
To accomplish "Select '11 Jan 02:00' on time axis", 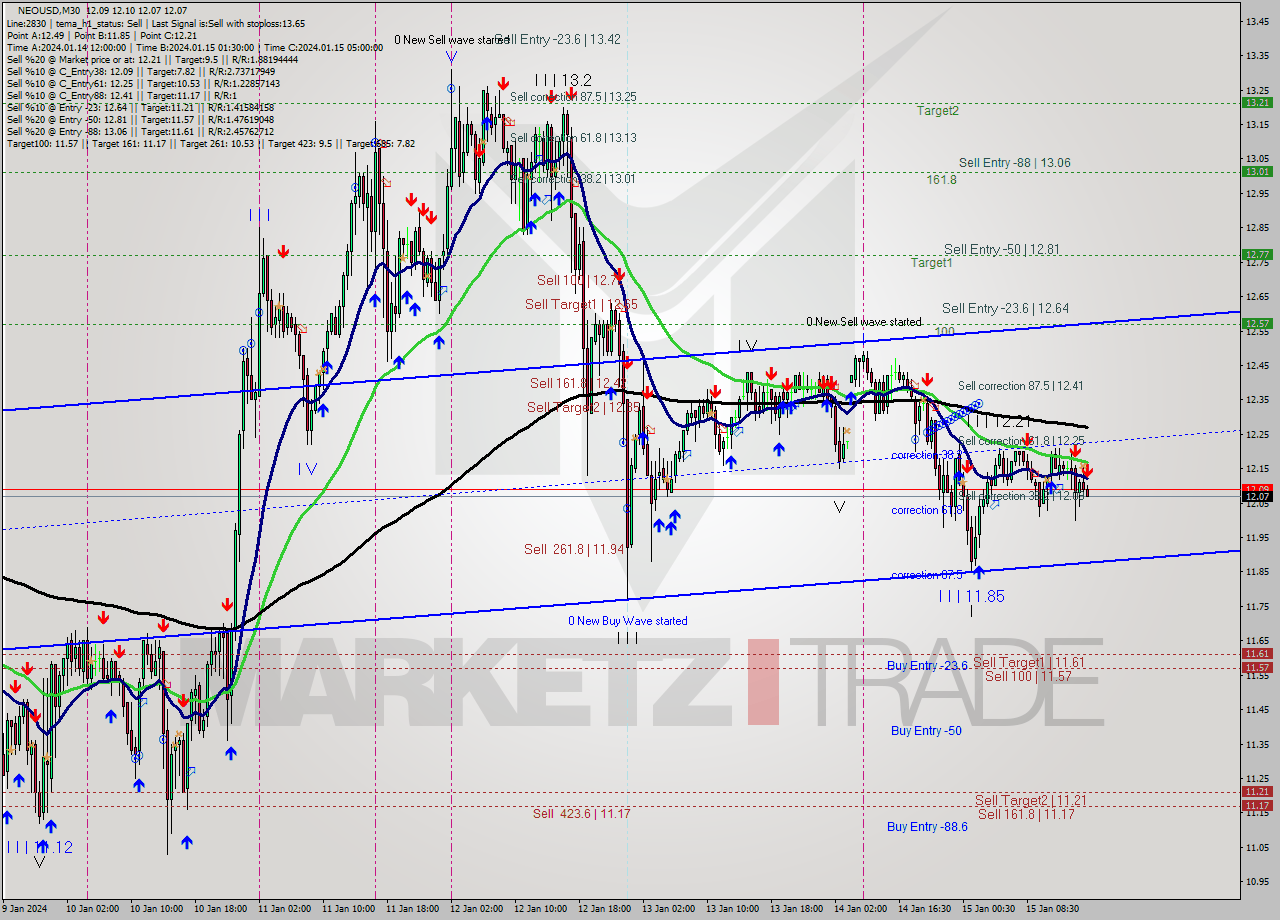I will pos(285,908).
